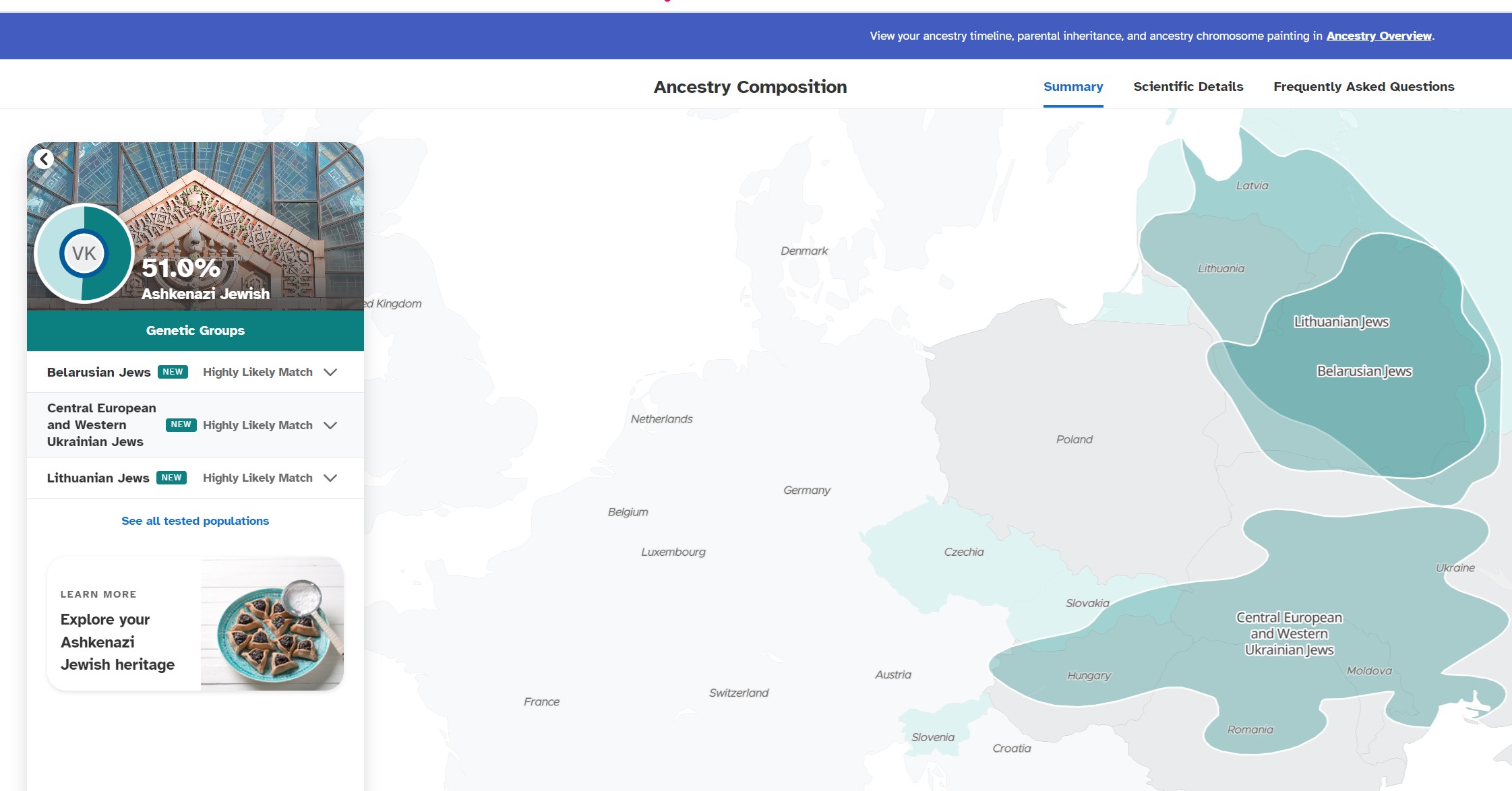Viewport: 1512px width, 791px height.
Task: Click Belarusian Jews list entry name
Action: 99,372
